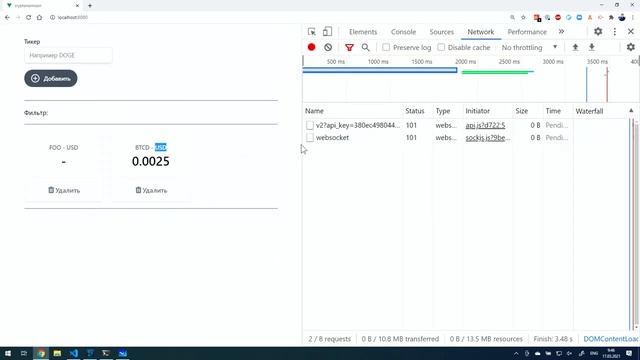Open the browser zoom magnifier icon
The image size is (640, 360).
[x=512, y=18]
